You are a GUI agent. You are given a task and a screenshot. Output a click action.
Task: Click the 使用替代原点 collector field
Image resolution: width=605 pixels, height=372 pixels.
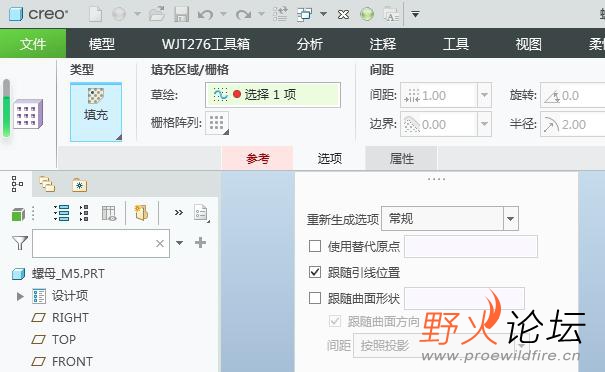471,246
